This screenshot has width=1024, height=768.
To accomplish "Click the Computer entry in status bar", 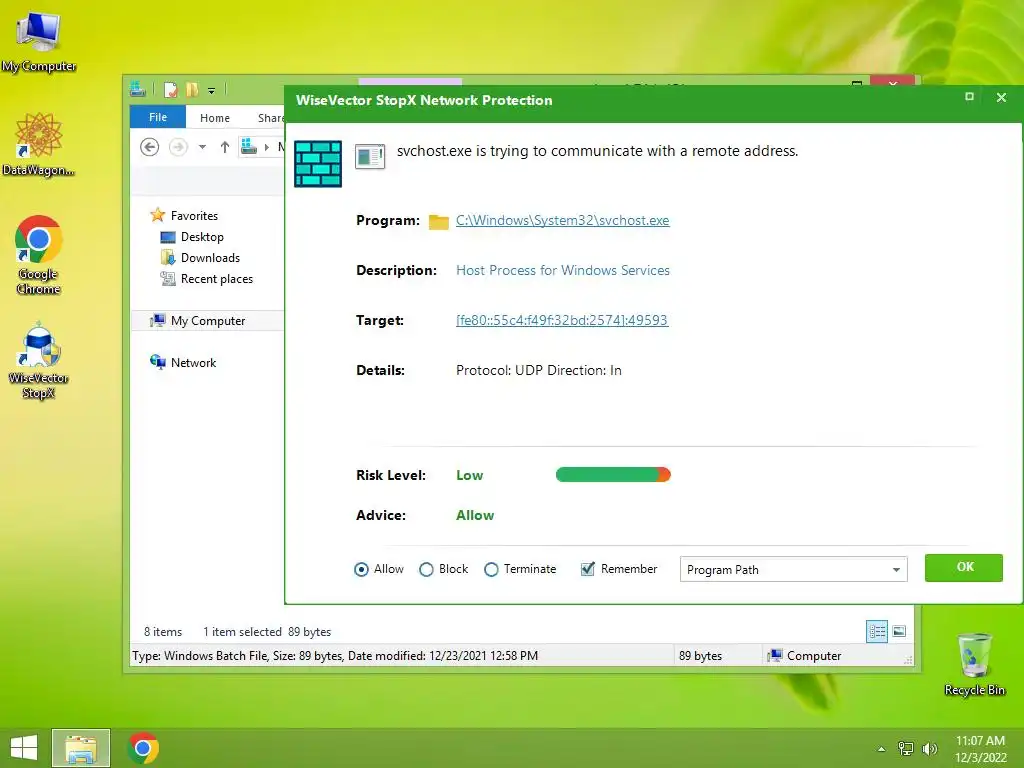I will (x=805, y=656).
